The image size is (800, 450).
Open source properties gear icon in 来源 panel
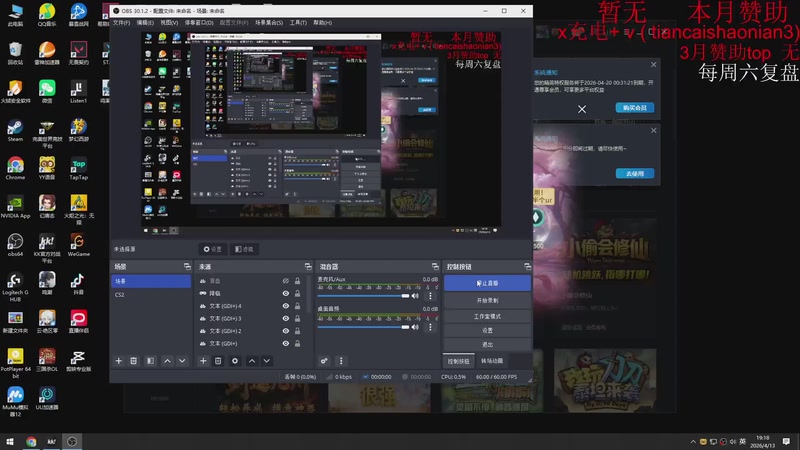[235, 361]
